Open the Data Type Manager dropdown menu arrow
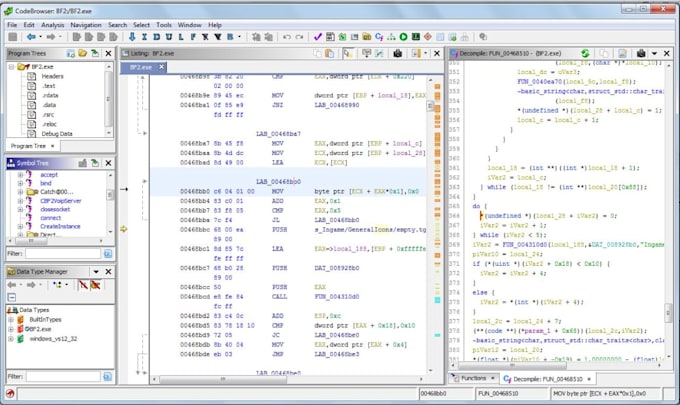 pyautogui.click(x=96, y=272)
